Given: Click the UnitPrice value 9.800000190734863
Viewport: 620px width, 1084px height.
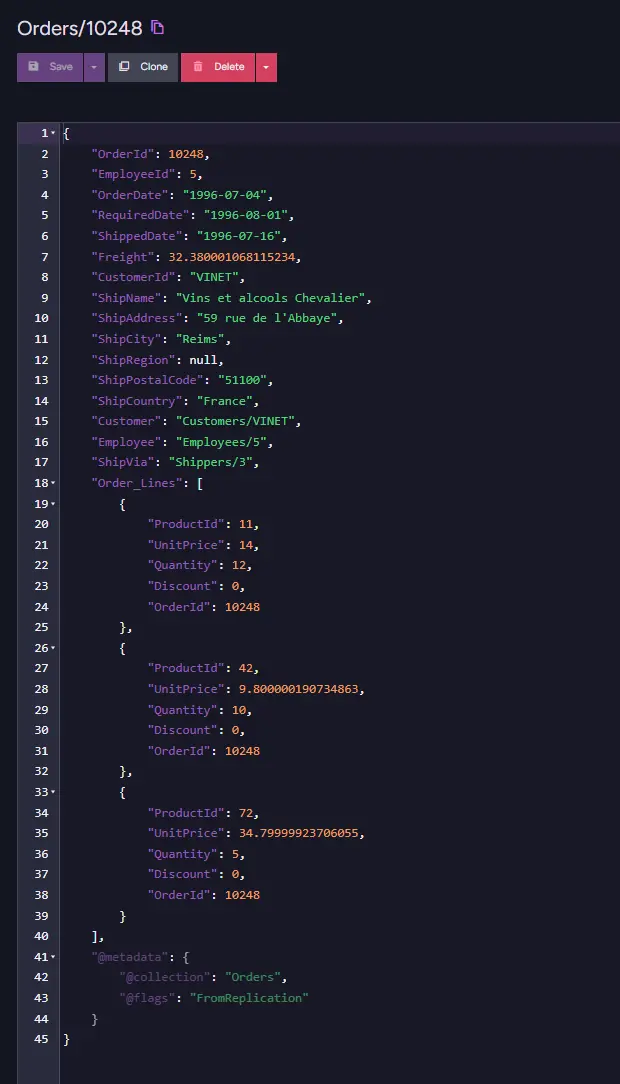Looking at the screenshot, I should (x=299, y=689).
